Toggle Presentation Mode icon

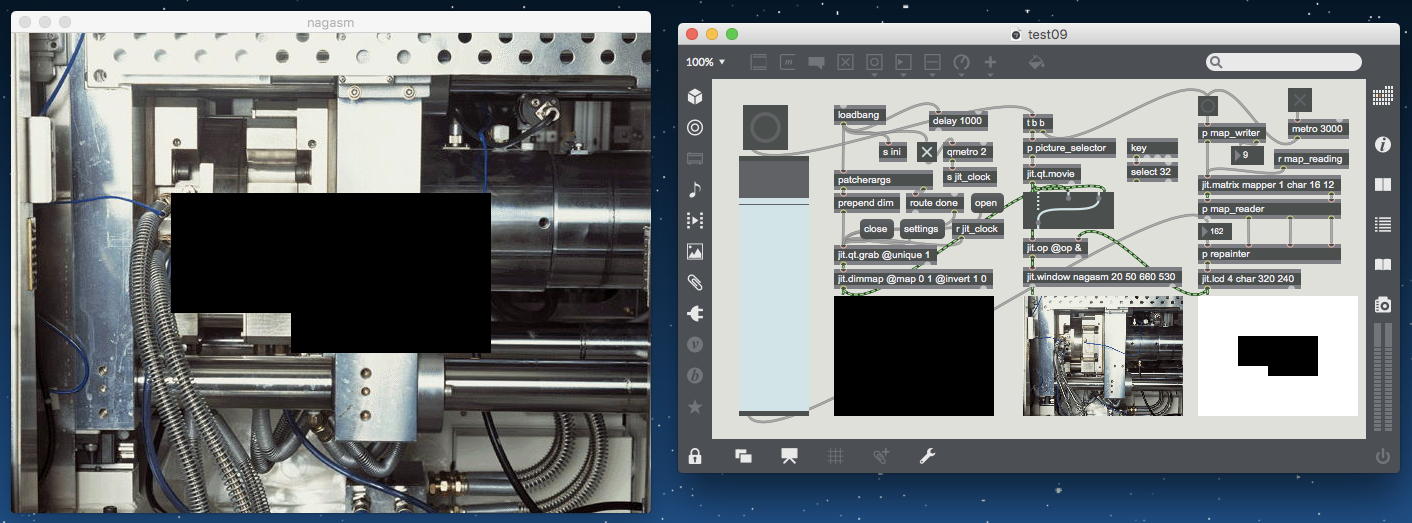pyautogui.click(x=789, y=456)
